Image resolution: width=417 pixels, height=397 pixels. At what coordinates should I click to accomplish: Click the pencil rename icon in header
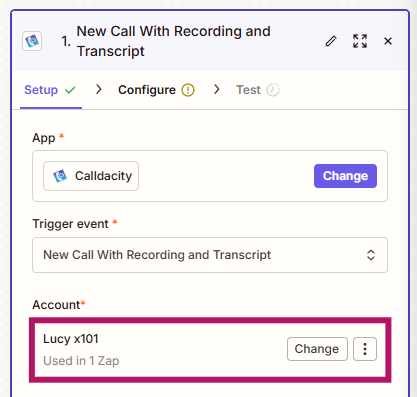pyautogui.click(x=331, y=41)
